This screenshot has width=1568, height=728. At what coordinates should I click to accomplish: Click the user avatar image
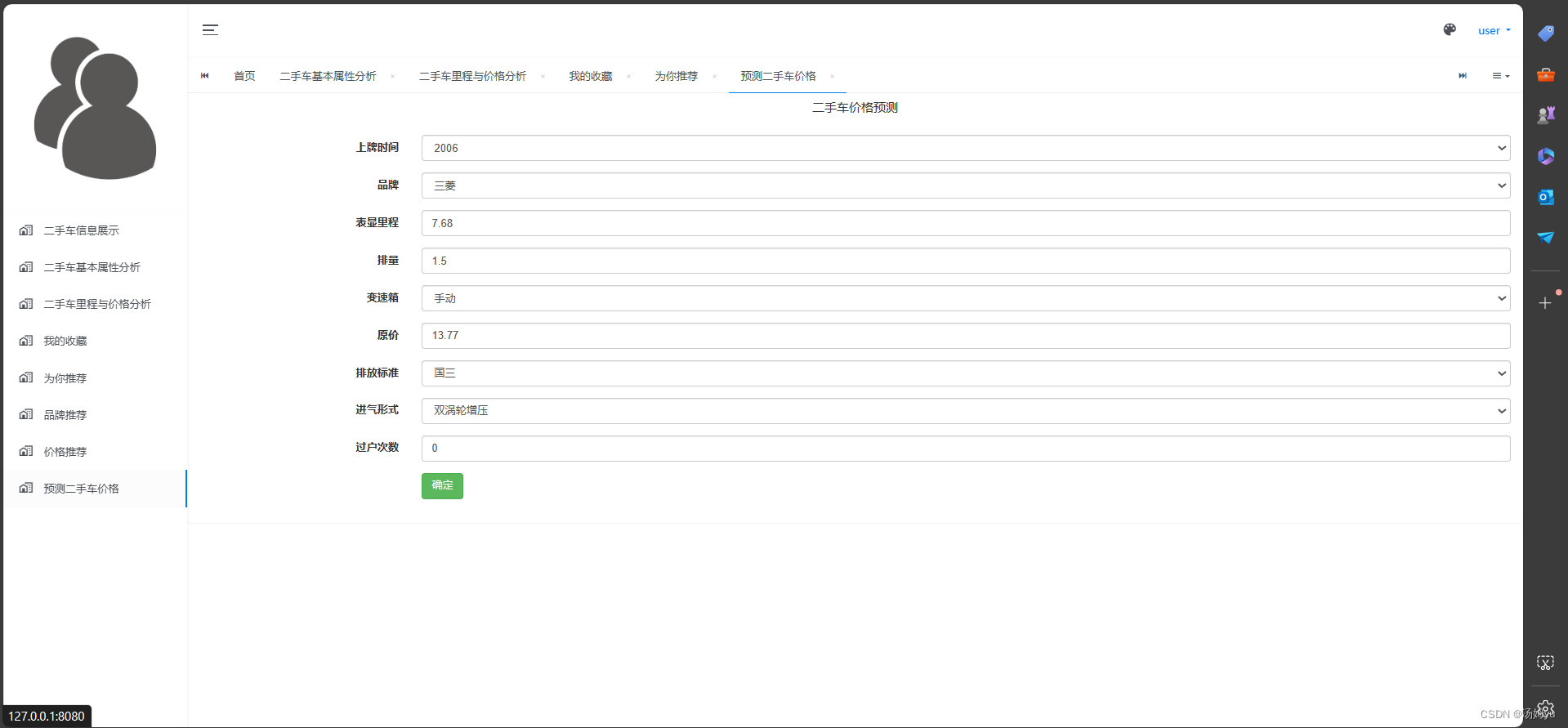[x=95, y=108]
